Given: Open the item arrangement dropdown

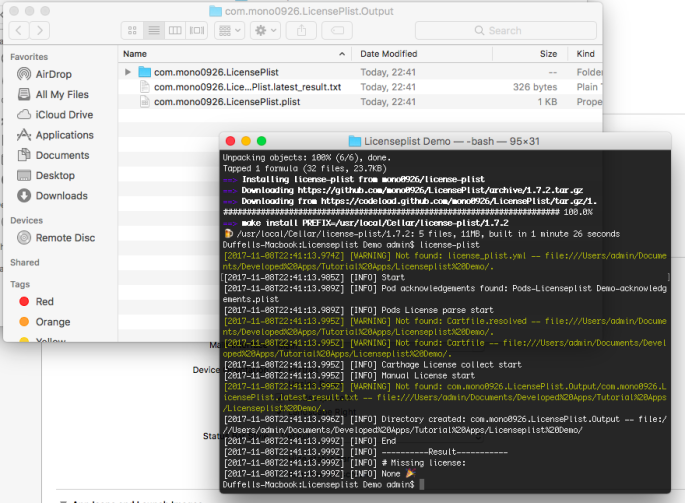Looking at the screenshot, I should [x=229, y=31].
